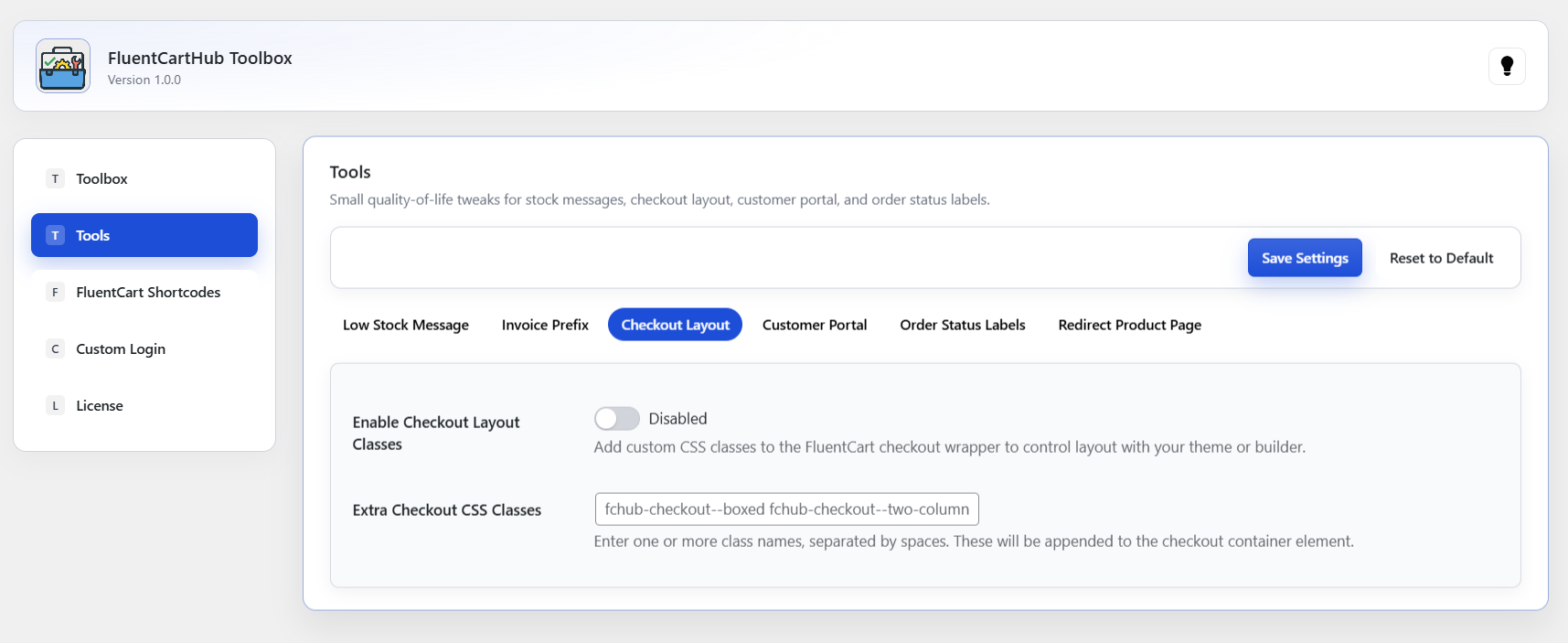Viewport: 1568px width, 643px height.
Task: Focus the Extra Checkout CSS Classes field
Action: (x=786, y=509)
